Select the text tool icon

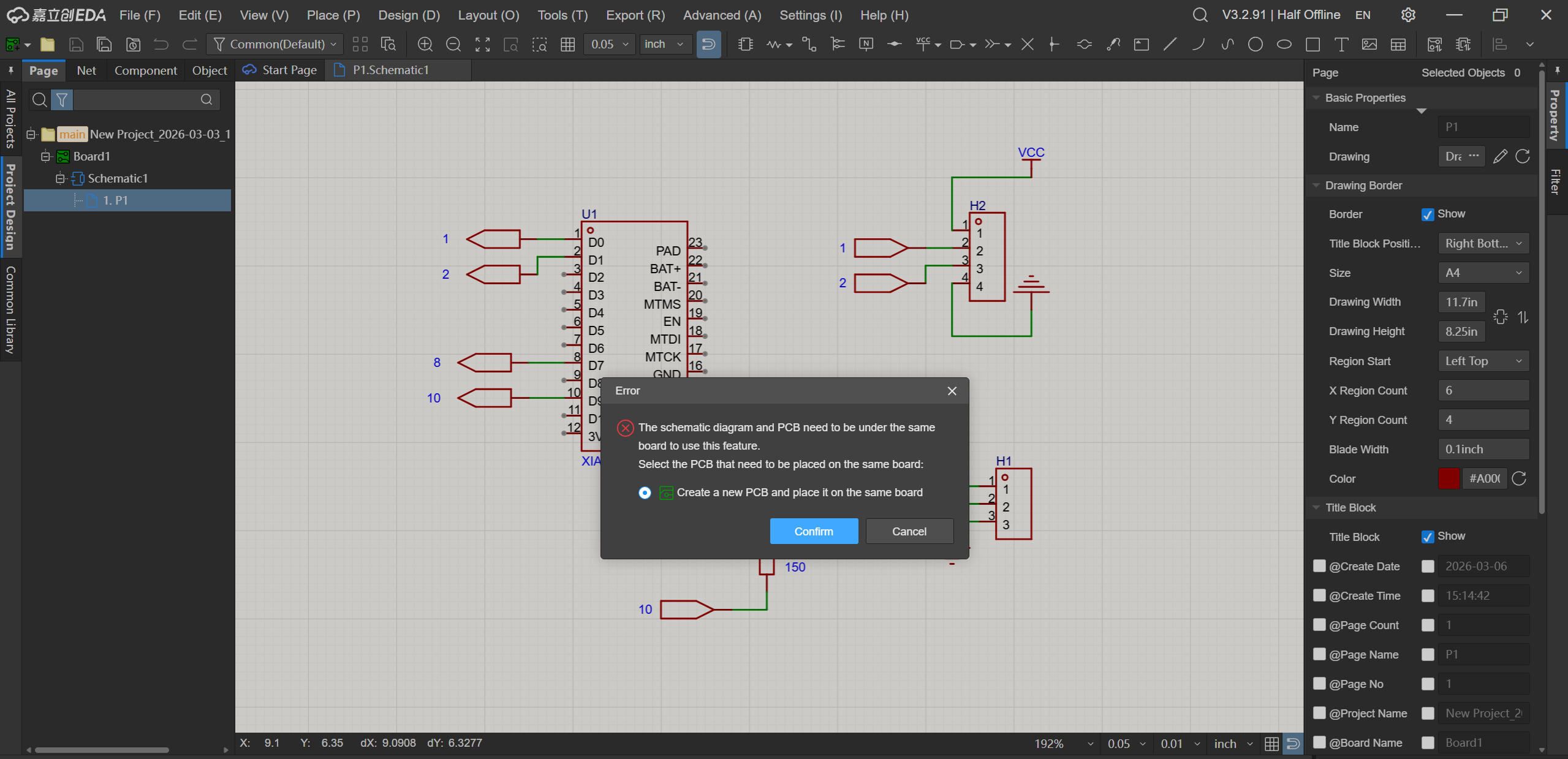(1341, 44)
